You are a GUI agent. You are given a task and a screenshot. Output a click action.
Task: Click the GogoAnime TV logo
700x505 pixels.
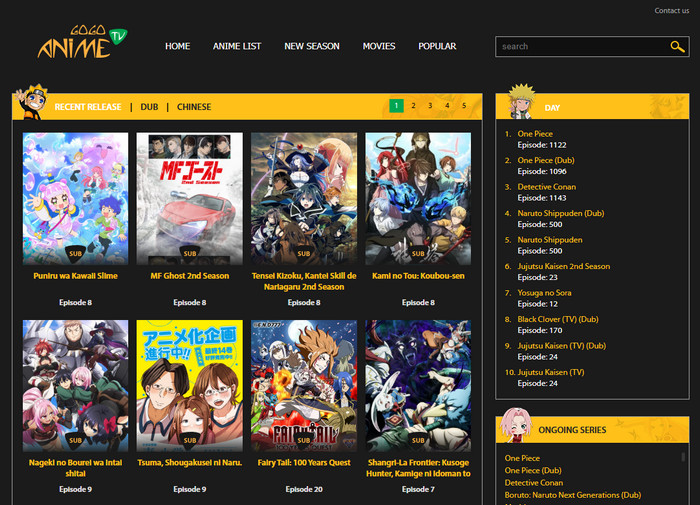(x=83, y=42)
